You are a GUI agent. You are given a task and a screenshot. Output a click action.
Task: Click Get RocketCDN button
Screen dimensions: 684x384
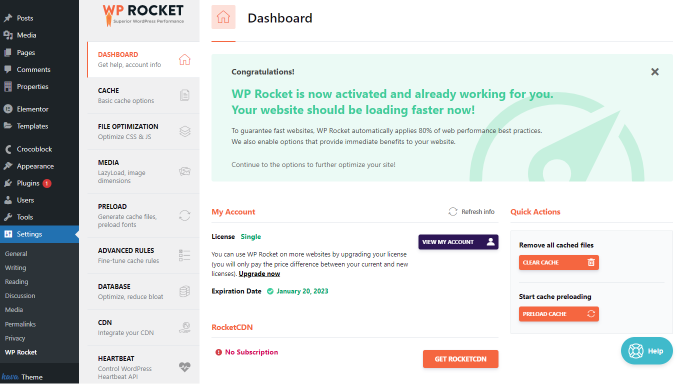pos(460,359)
